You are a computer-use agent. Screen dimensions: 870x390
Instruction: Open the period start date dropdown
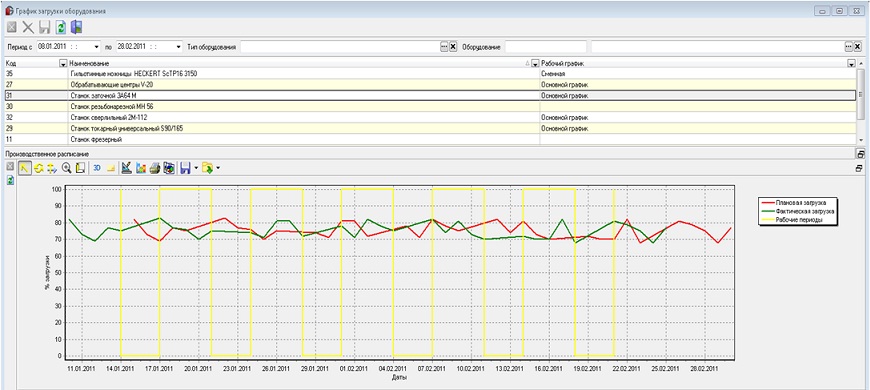click(97, 47)
